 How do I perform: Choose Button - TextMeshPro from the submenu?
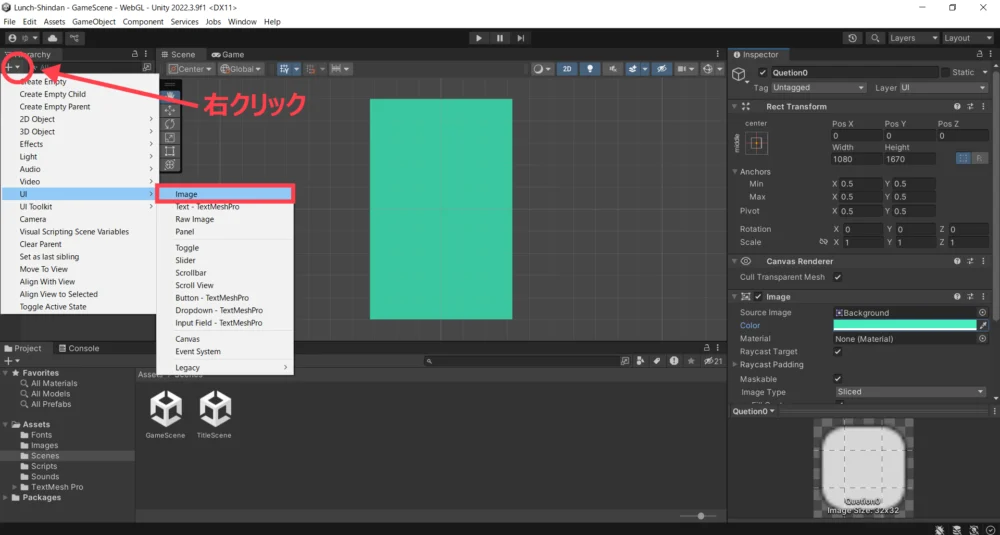[x=225, y=298]
